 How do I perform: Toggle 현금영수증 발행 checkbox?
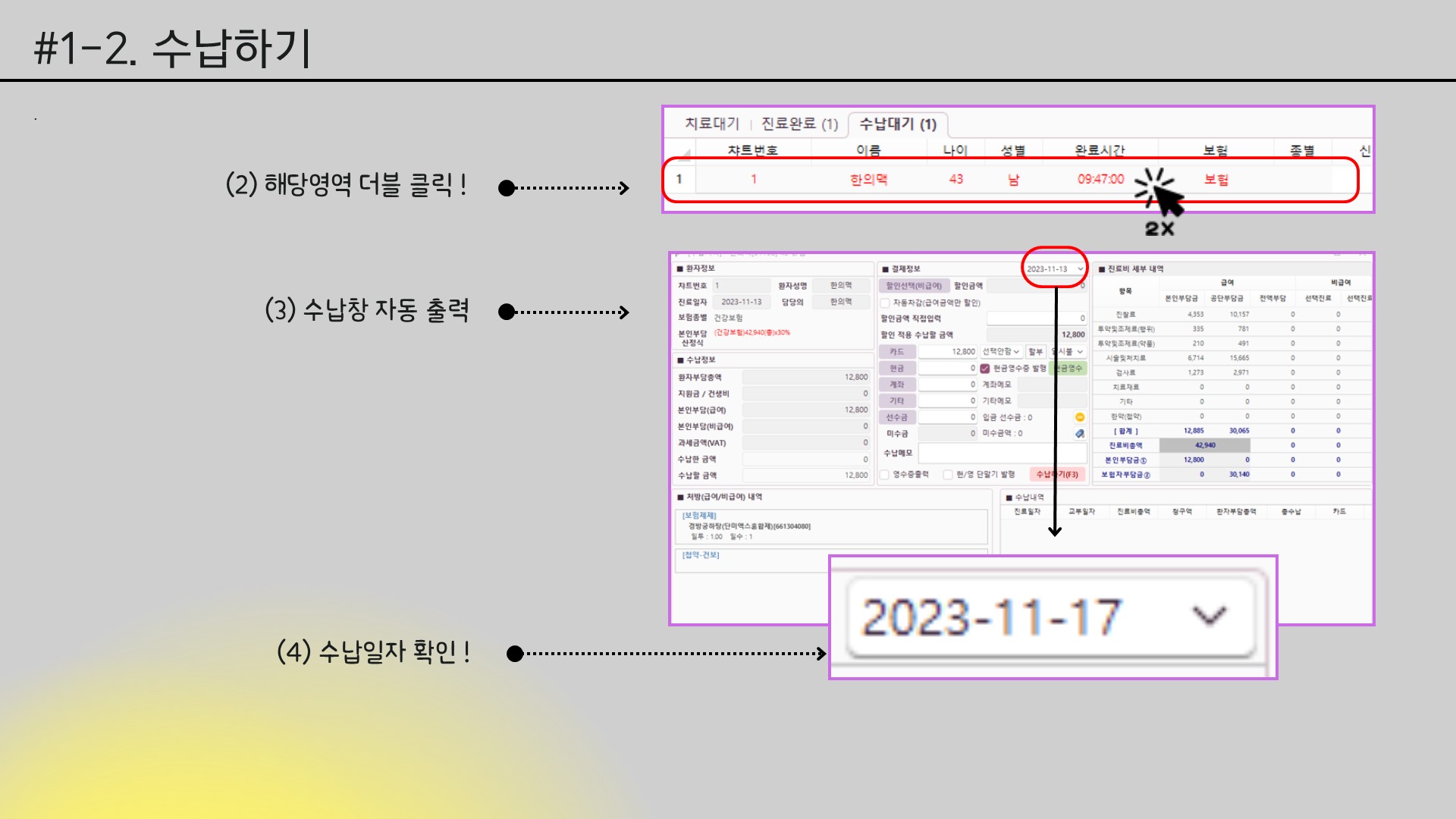(x=985, y=369)
